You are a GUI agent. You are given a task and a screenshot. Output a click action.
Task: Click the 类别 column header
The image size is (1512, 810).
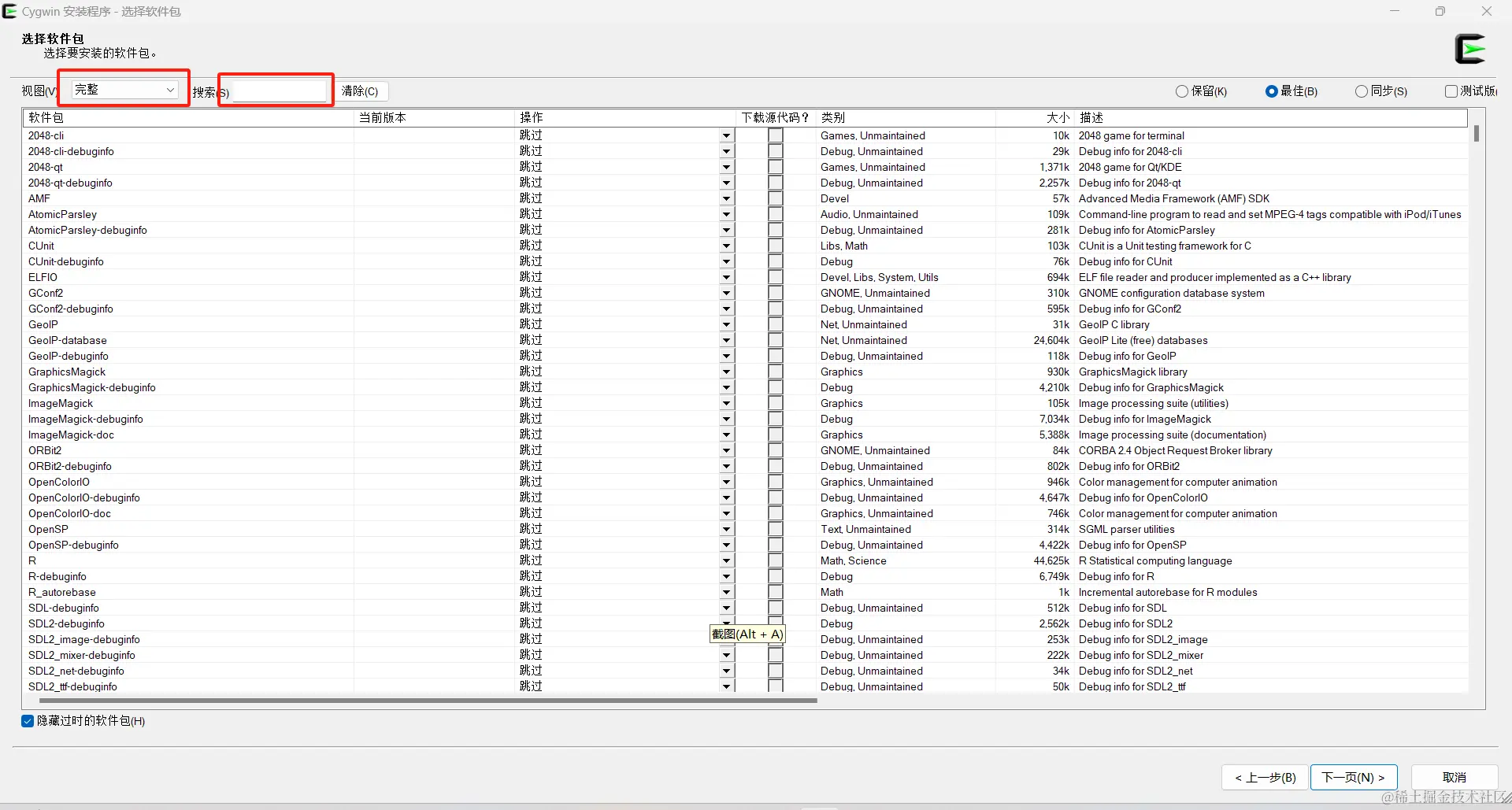click(x=906, y=117)
